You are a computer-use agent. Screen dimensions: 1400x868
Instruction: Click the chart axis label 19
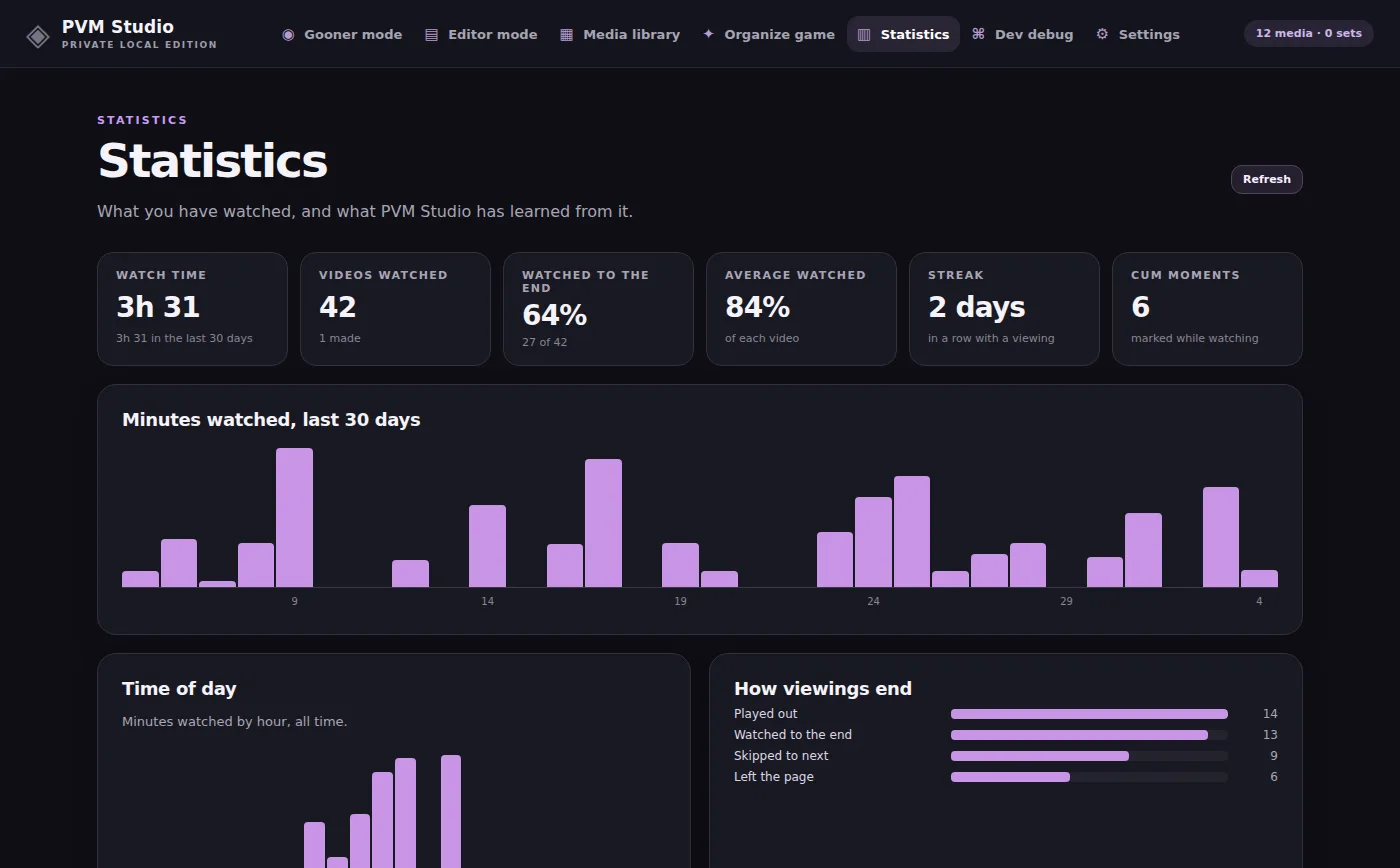pyautogui.click(x=680, y=601)
